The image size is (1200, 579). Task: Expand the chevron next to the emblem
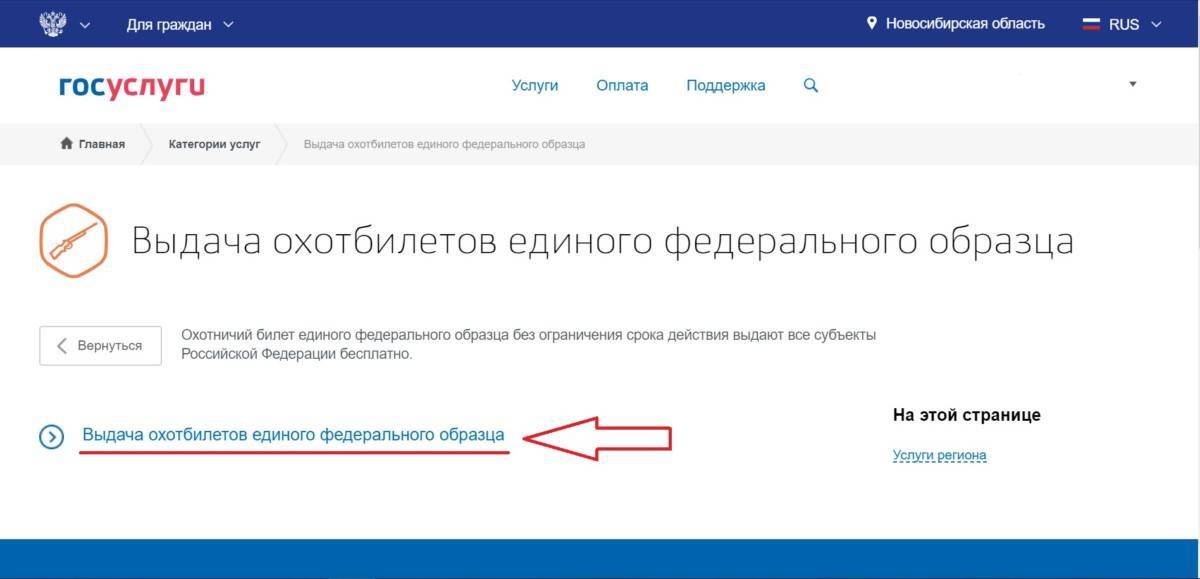tap(85, 25)
